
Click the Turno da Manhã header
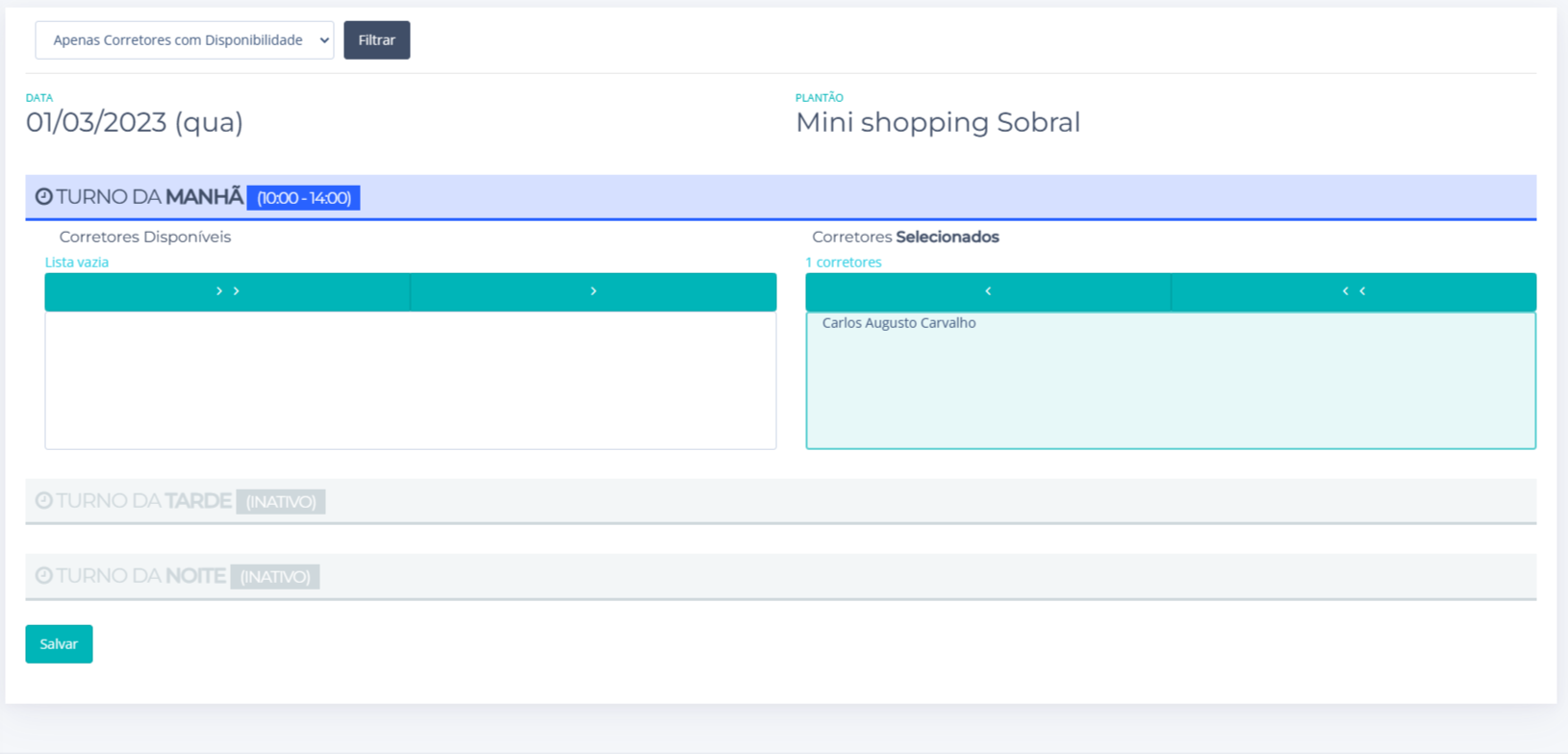pyautogui.click(x=149, y=197)
